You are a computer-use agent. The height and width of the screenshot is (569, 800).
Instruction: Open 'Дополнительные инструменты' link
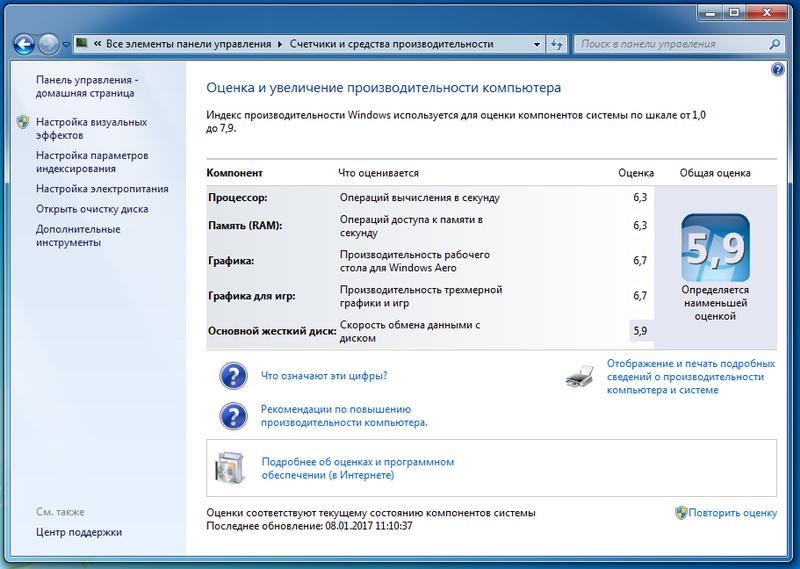(78, 236)
